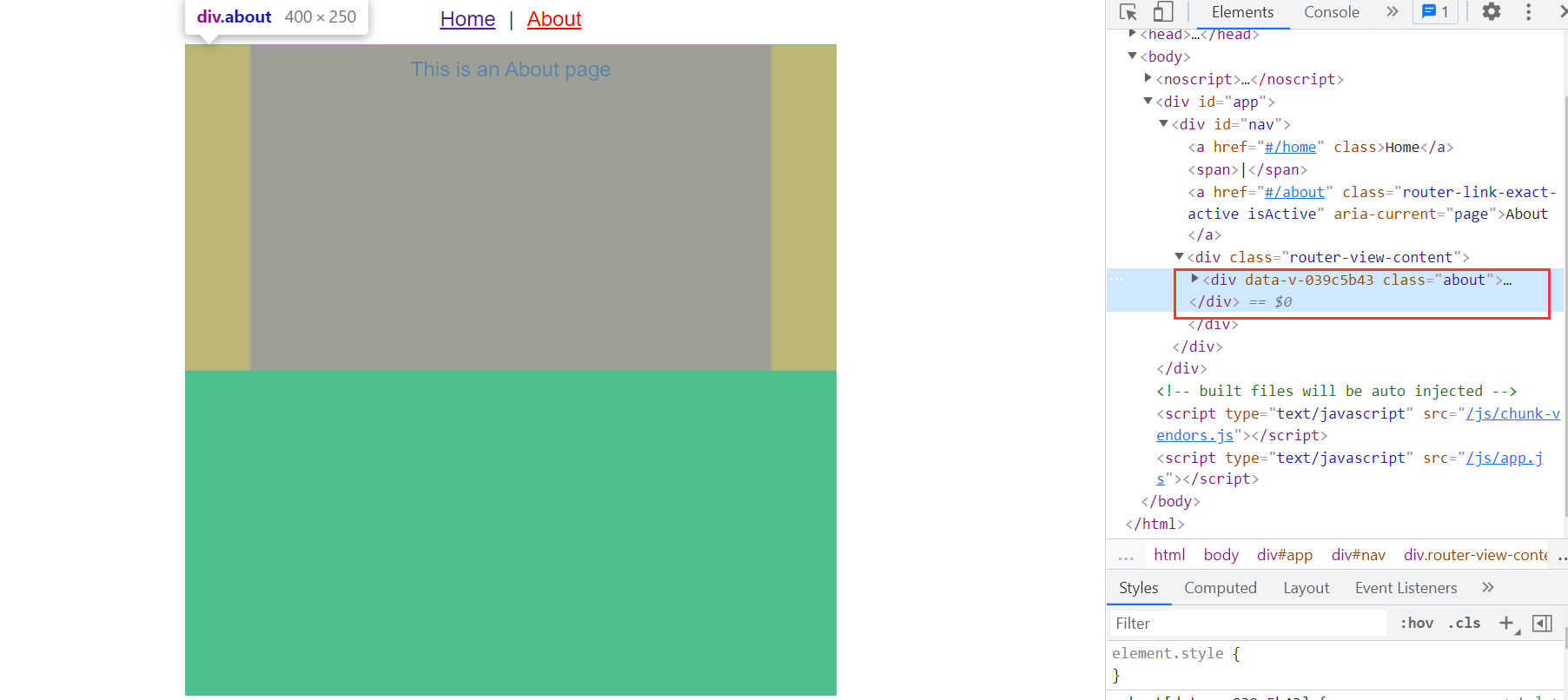The height and width of the screenshot is (700, 1568).
Task: Select body in the breadcrumb bar
Action: (1221, 555)
